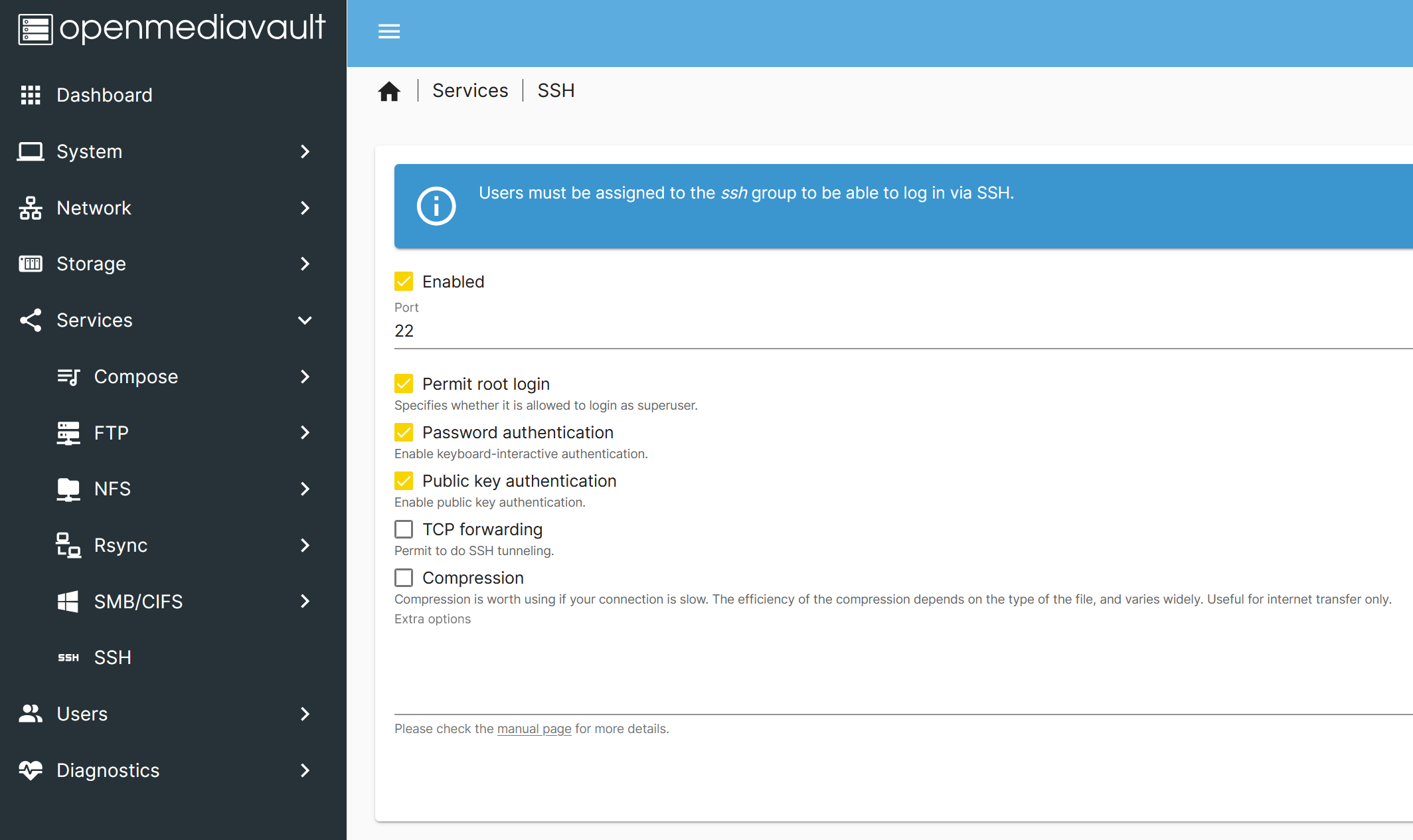Click the Rsync label in sidebar
The image size is (1413, 840).
tap(121, 545)
